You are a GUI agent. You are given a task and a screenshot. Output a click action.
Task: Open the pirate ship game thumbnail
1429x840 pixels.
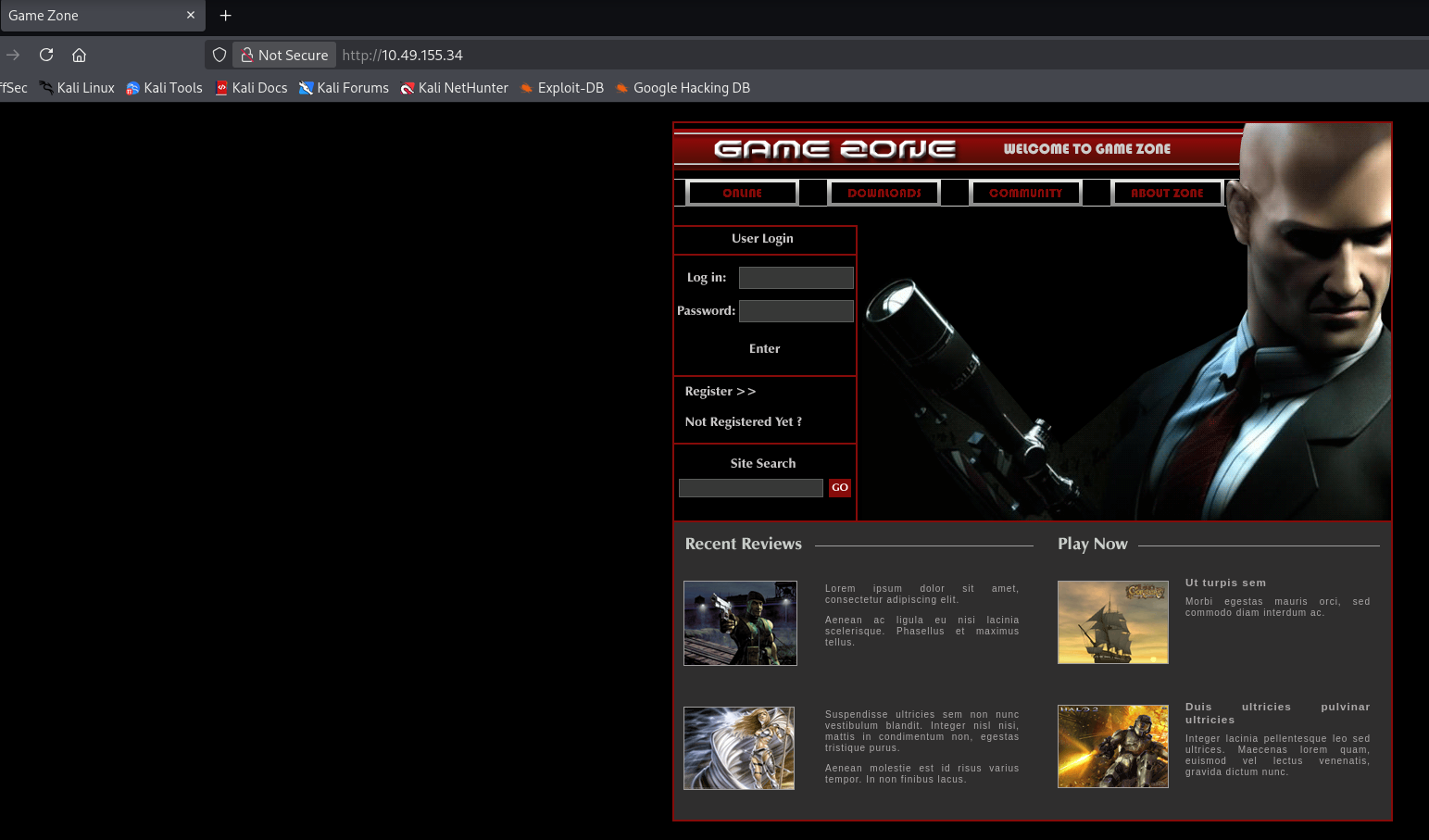[x=1112, y=622]
